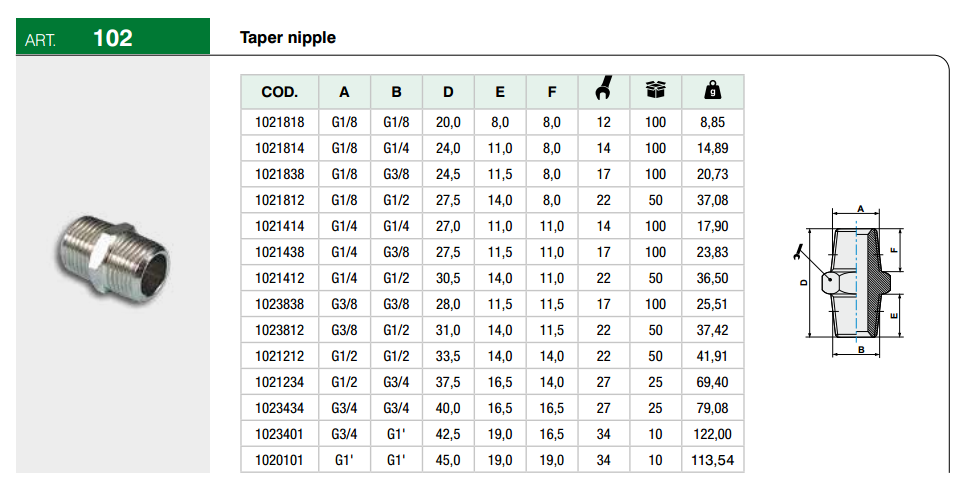Select product code 1021818
The image size is (966, 487).
pos(280,122)
